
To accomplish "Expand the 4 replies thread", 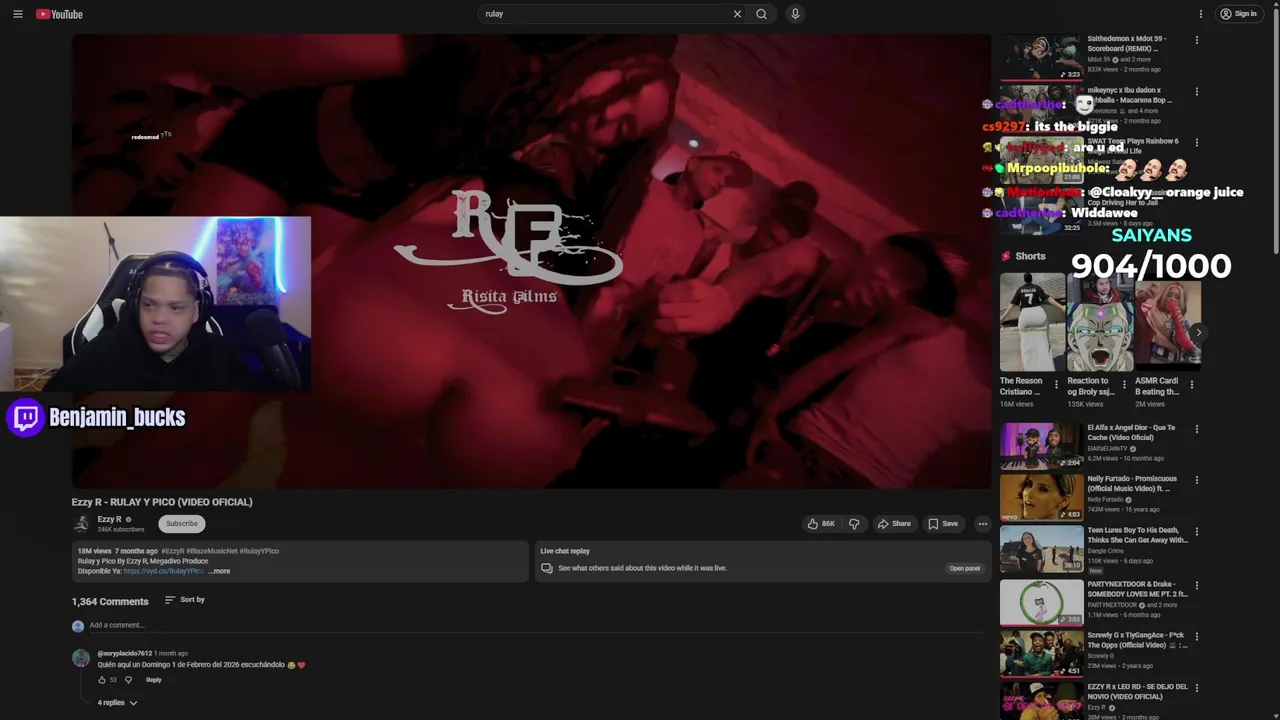I will click(117, 703).
